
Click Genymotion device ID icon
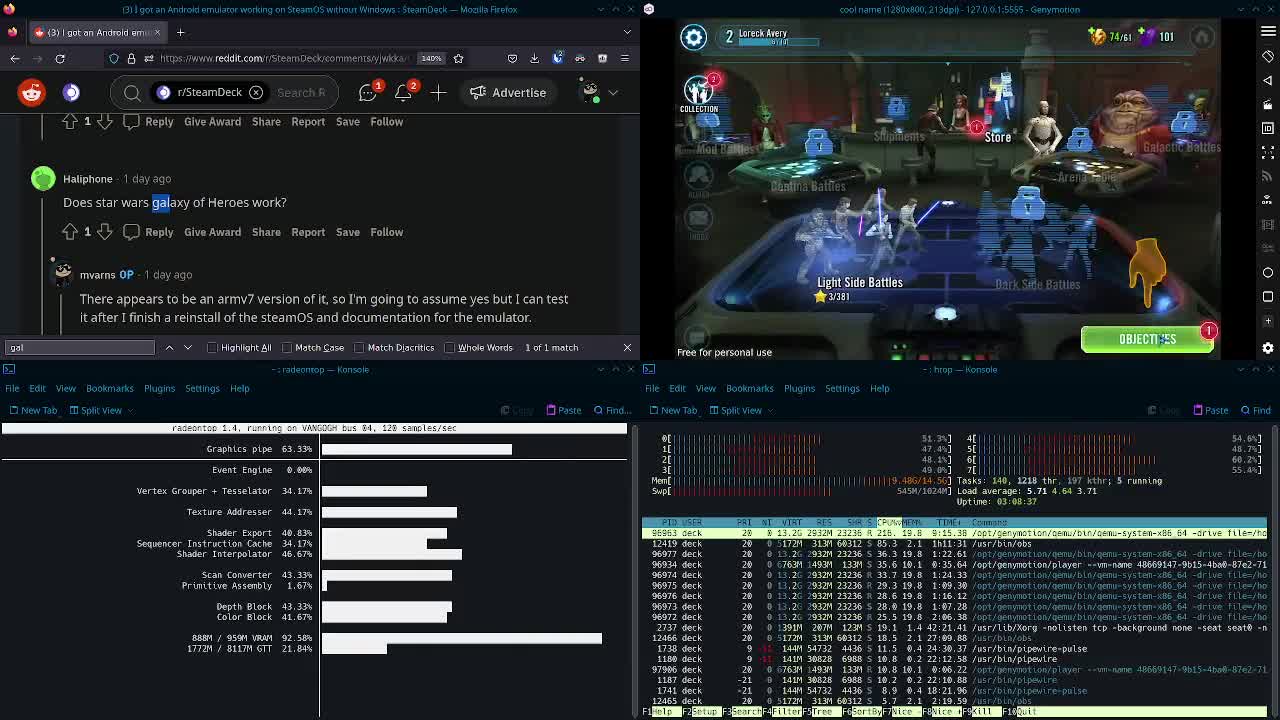click(x=1268, y=129)
